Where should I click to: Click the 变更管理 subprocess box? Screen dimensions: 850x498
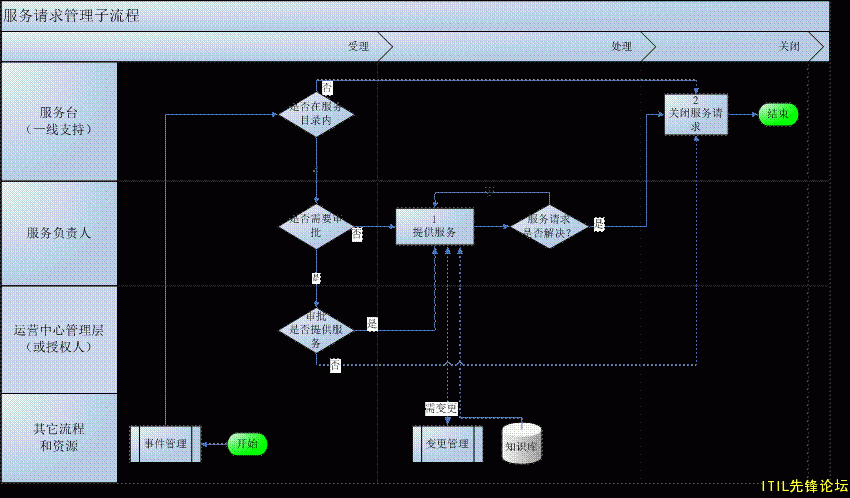coord(447,443)
